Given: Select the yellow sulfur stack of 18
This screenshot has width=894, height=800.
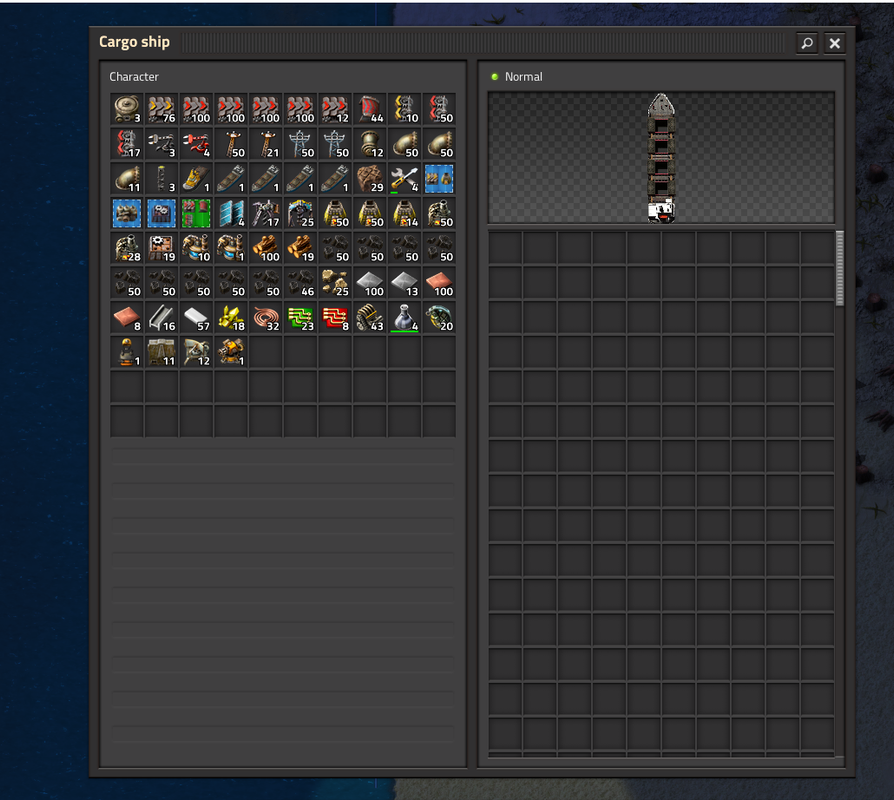Looking at the screenshot, I should 231,318.
